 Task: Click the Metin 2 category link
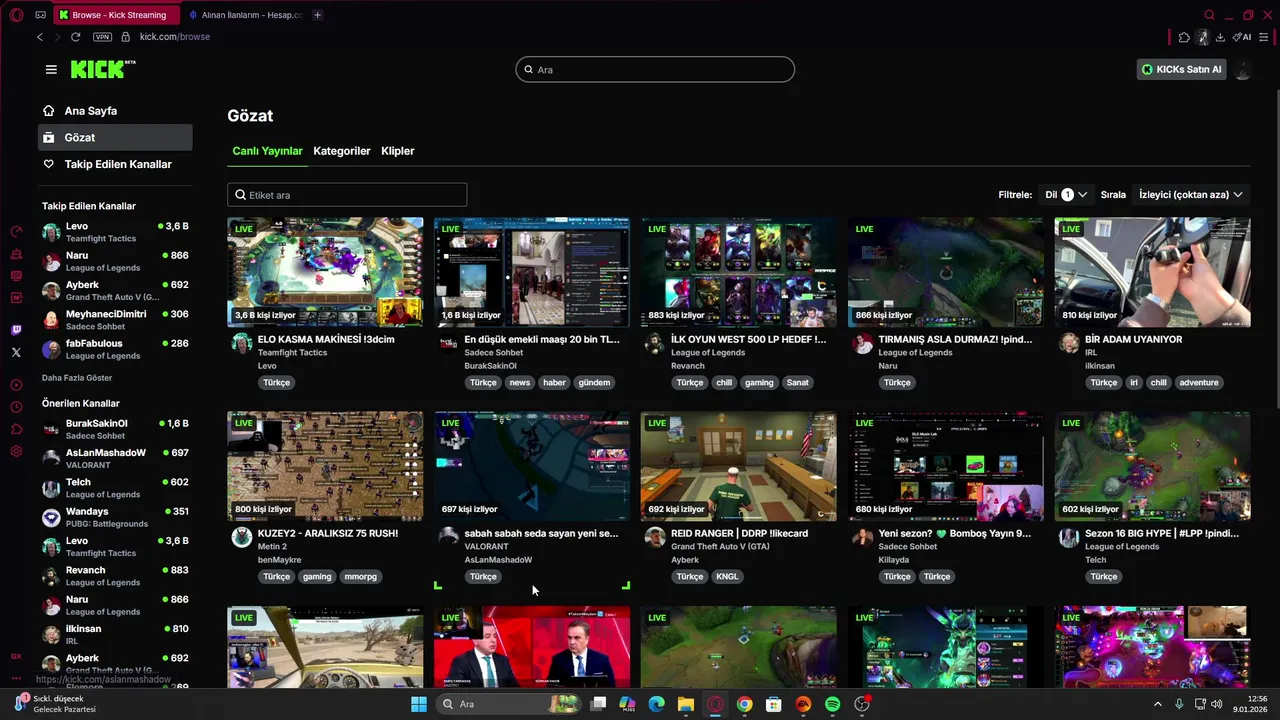click(272, 546)
